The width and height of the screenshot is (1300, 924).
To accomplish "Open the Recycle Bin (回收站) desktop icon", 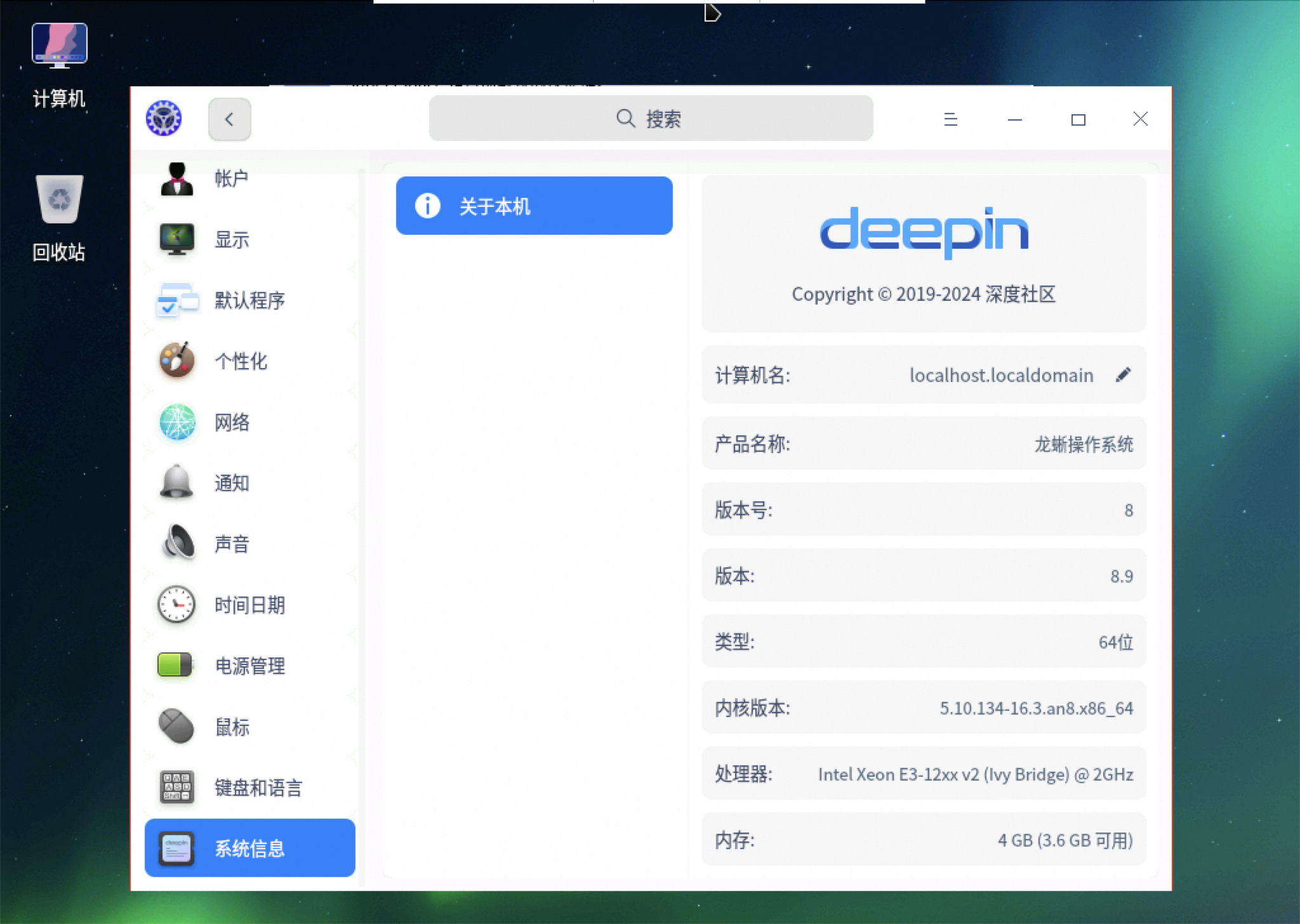I will click(59, 200).
